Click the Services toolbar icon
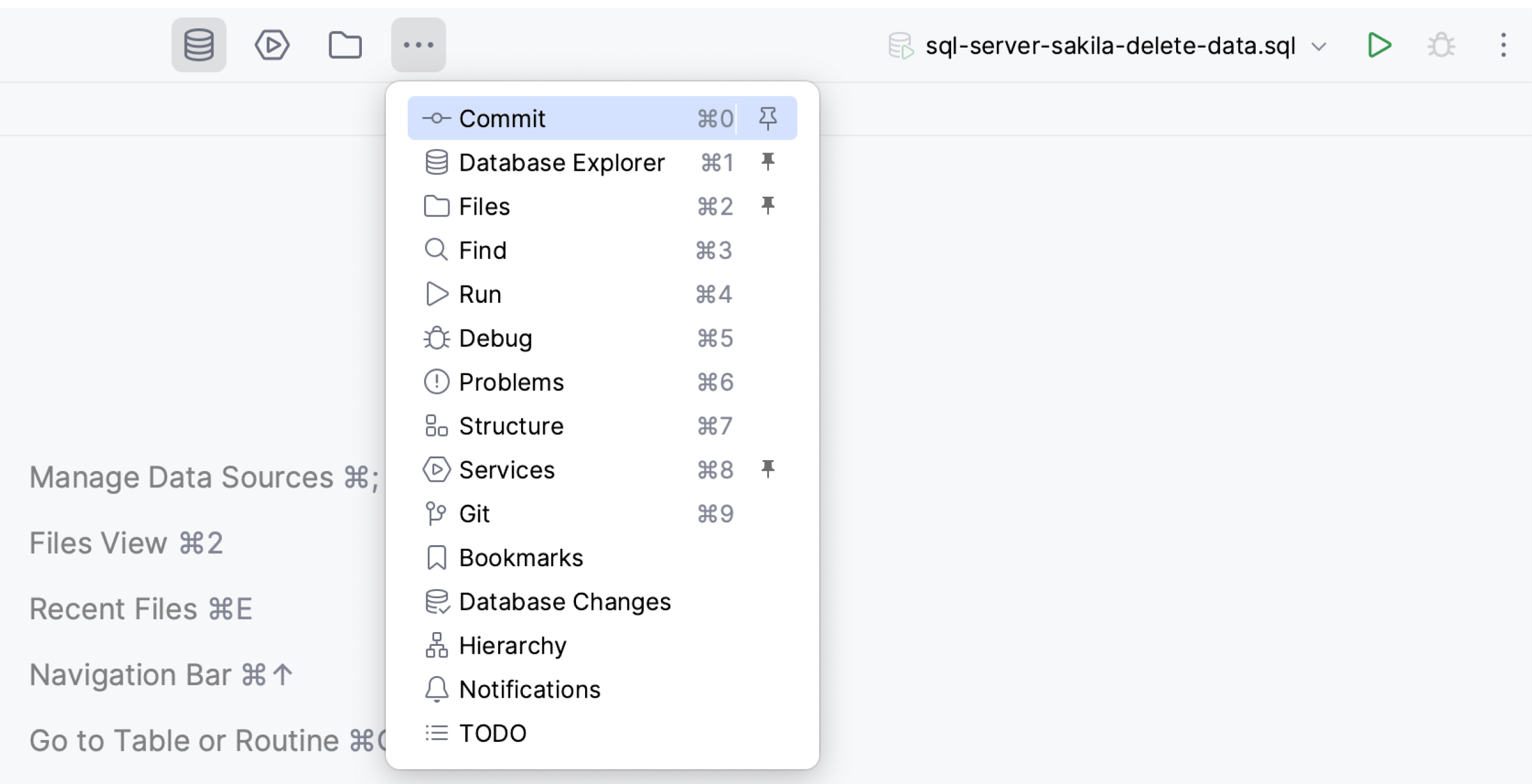 (272, 45)
